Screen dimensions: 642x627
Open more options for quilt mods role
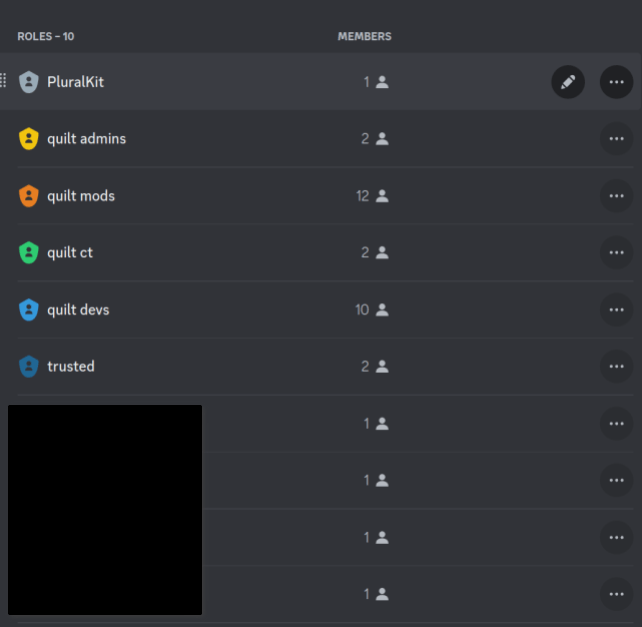(x=616, y=196)
